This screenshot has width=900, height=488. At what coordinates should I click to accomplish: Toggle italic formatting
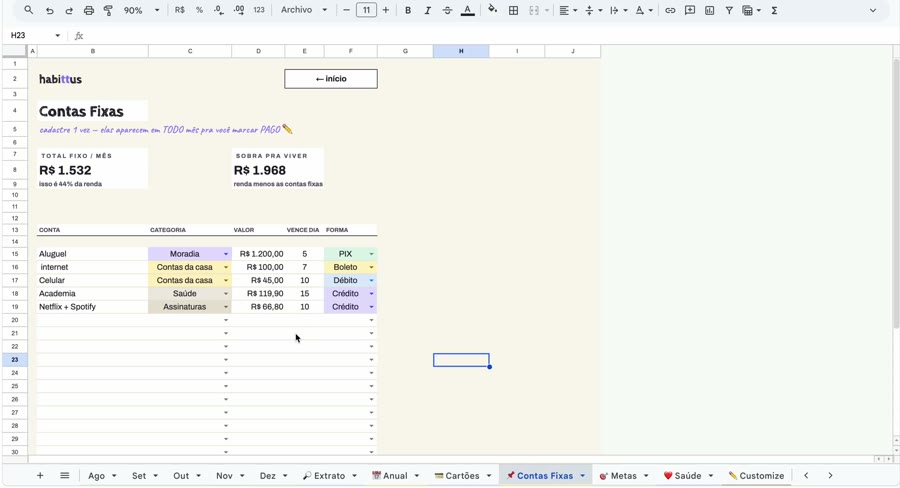[x=428, y=10]
